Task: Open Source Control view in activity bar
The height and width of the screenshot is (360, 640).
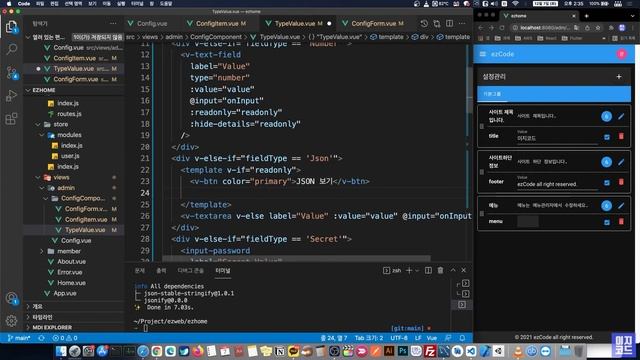Action: tap(11, 73)
